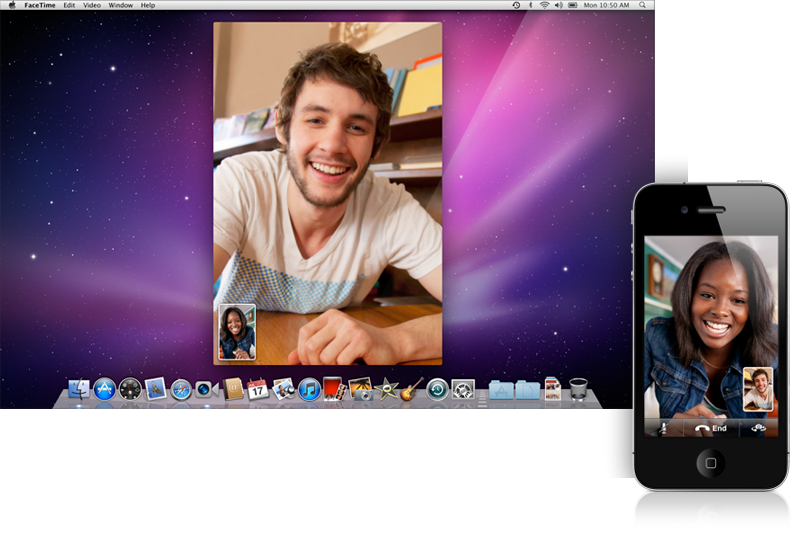The width and height of the screenshot is (791, 534).
Task: Open Safari from the dock
Action: [x=181, y=390]
